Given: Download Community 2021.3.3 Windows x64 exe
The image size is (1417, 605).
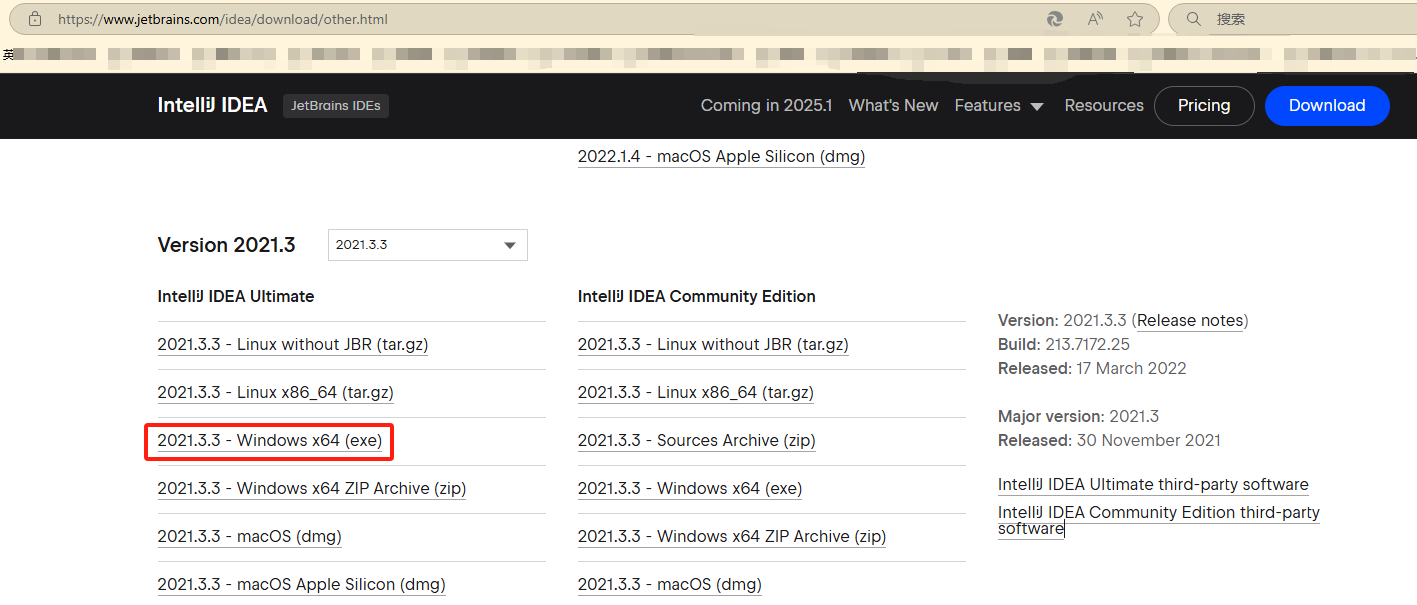Looking at the screenshot, I should coord(690,489).
